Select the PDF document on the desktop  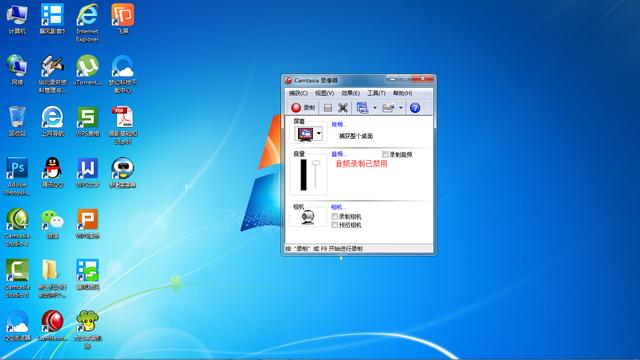pyautogui.click(x=122, y=125)
